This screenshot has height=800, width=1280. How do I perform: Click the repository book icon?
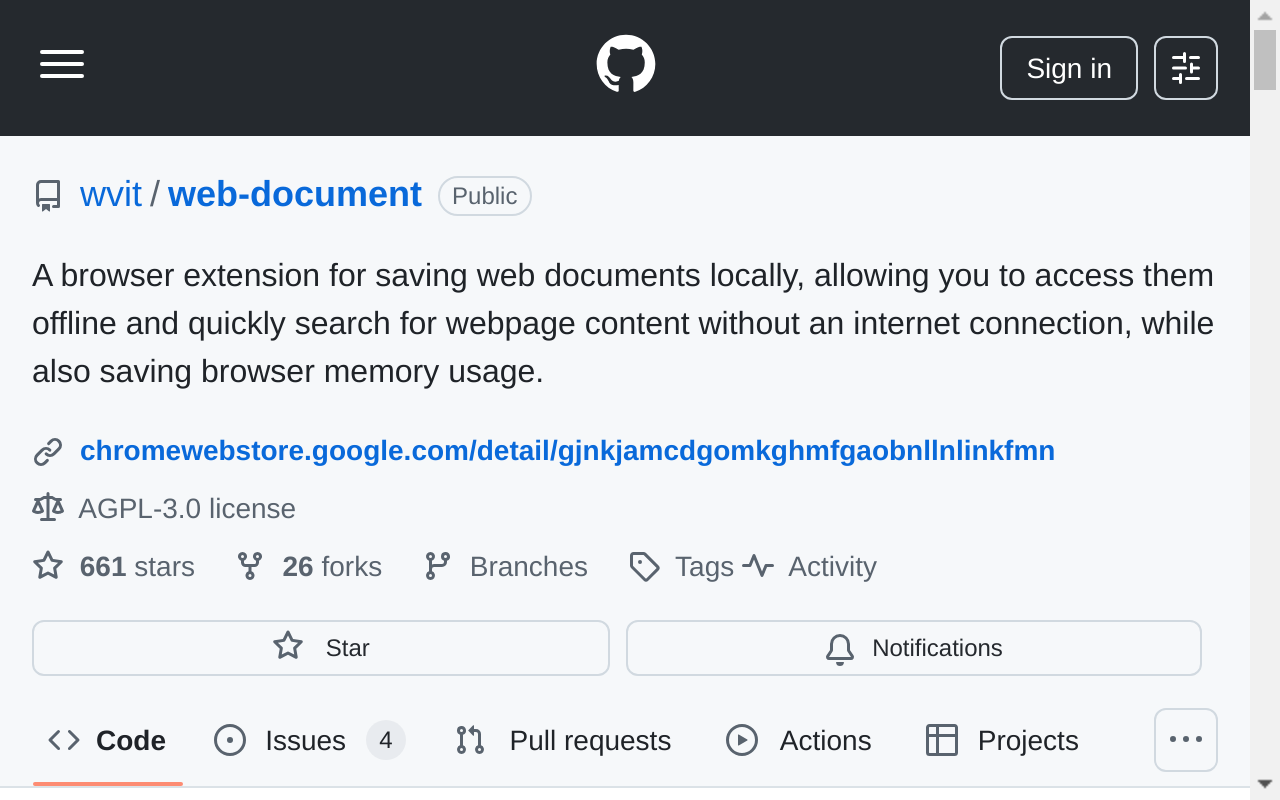pyautogui.click(x=47, y=195)
